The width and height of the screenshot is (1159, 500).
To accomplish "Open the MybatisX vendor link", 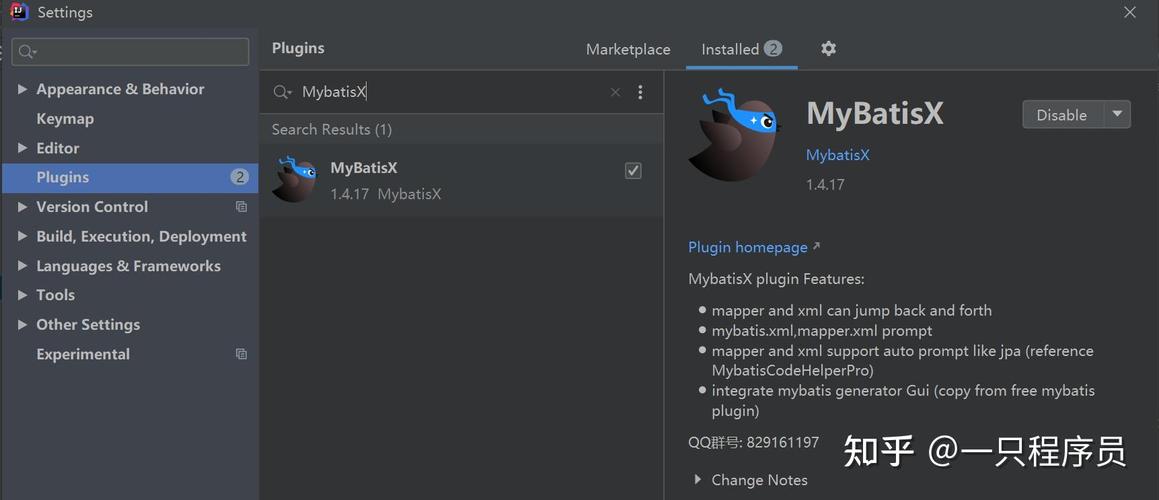I will click(x=837, y=155).
